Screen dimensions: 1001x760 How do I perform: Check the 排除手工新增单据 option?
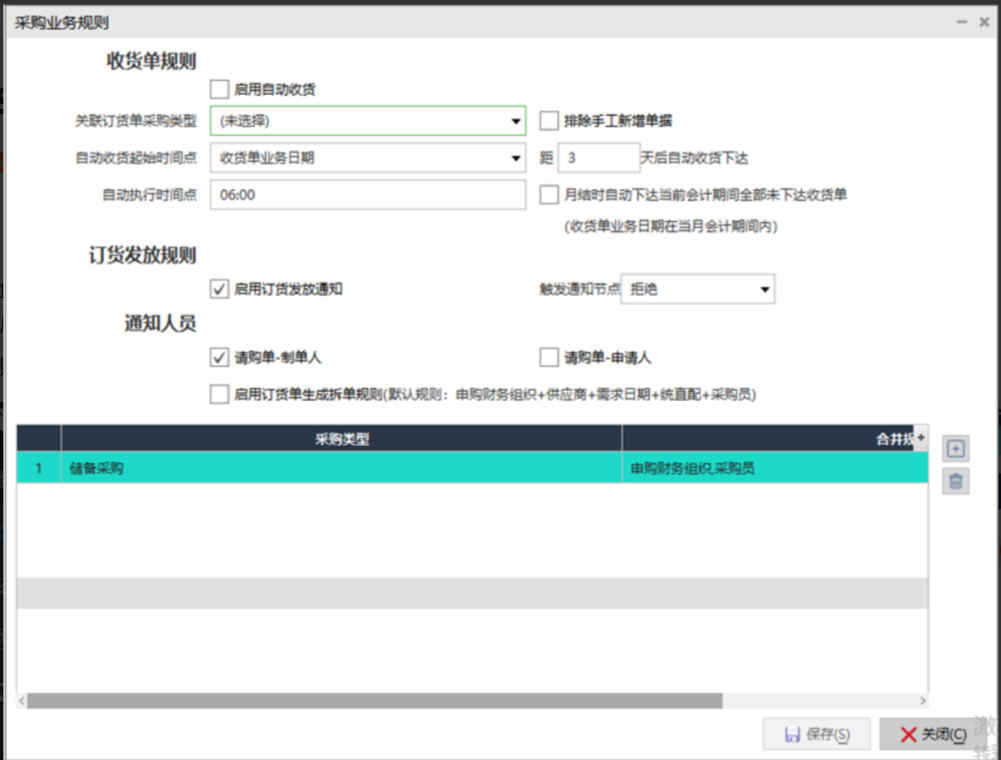pyautogui.click(x=549, y=121)
